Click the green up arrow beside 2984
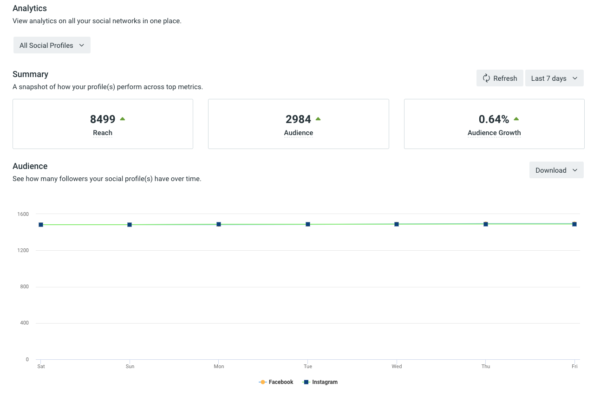The image size is (600, 396). [x=318, y=119]
